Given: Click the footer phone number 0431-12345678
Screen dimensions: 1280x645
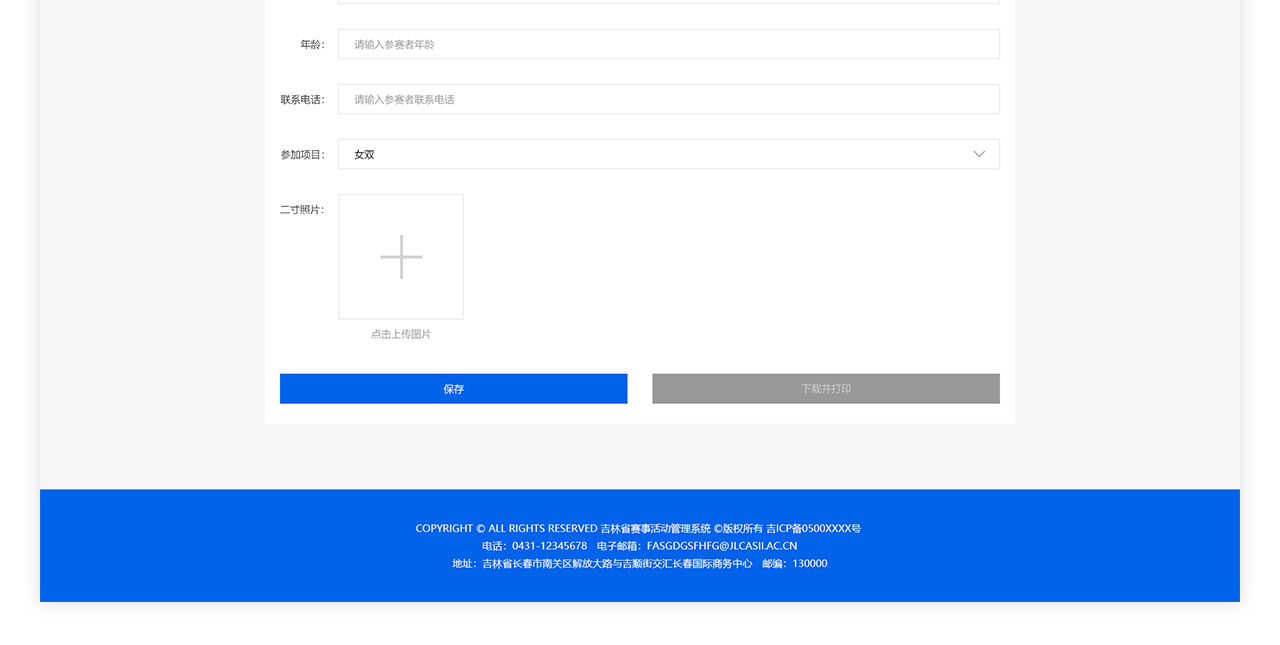Looking at the screenshot, I should 549,546.
